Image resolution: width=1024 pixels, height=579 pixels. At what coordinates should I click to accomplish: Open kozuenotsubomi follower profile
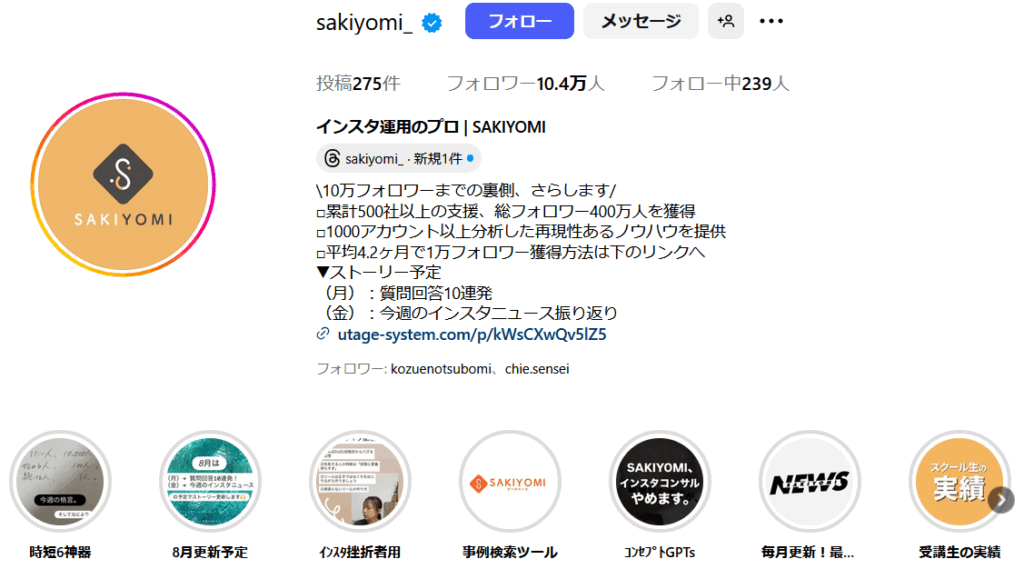tap(441, 369)
